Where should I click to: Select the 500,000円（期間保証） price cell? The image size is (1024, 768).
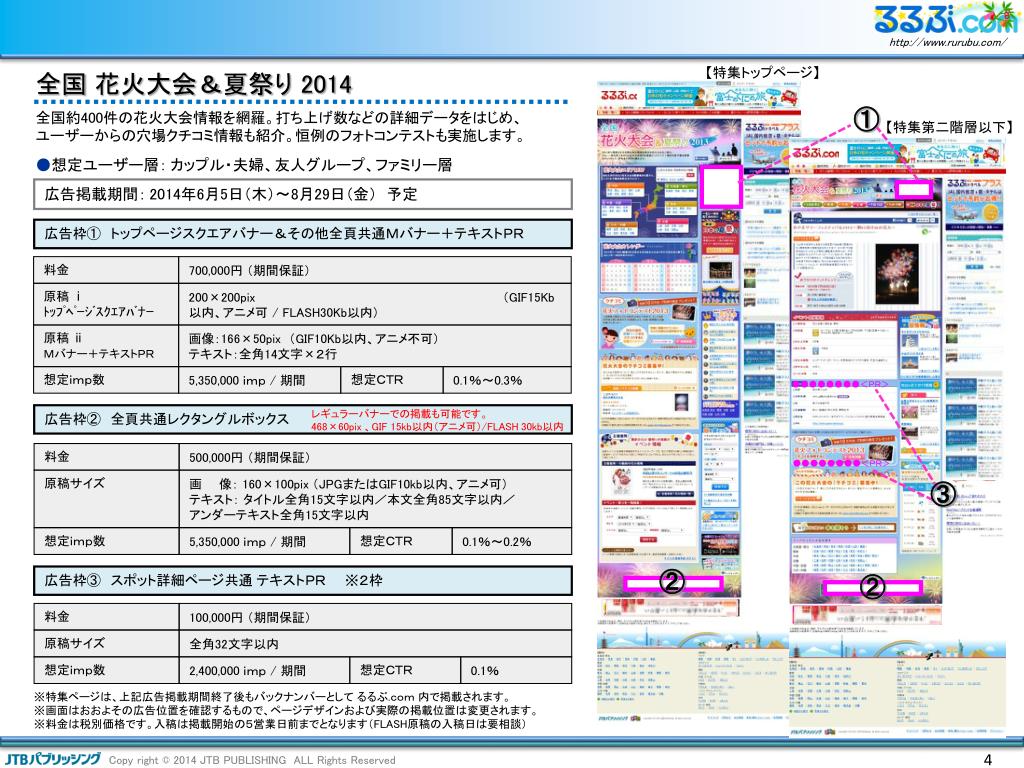[375, 458]
